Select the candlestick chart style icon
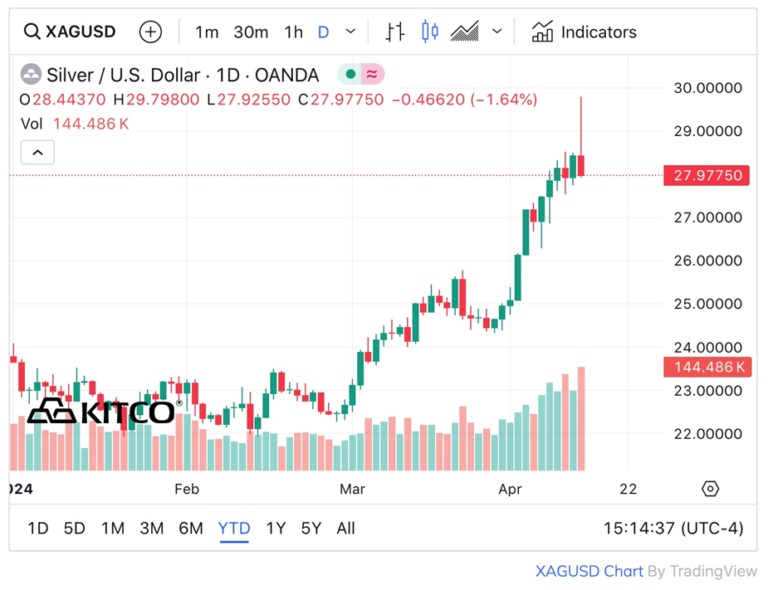768x590 pixels. pos(430,32)
